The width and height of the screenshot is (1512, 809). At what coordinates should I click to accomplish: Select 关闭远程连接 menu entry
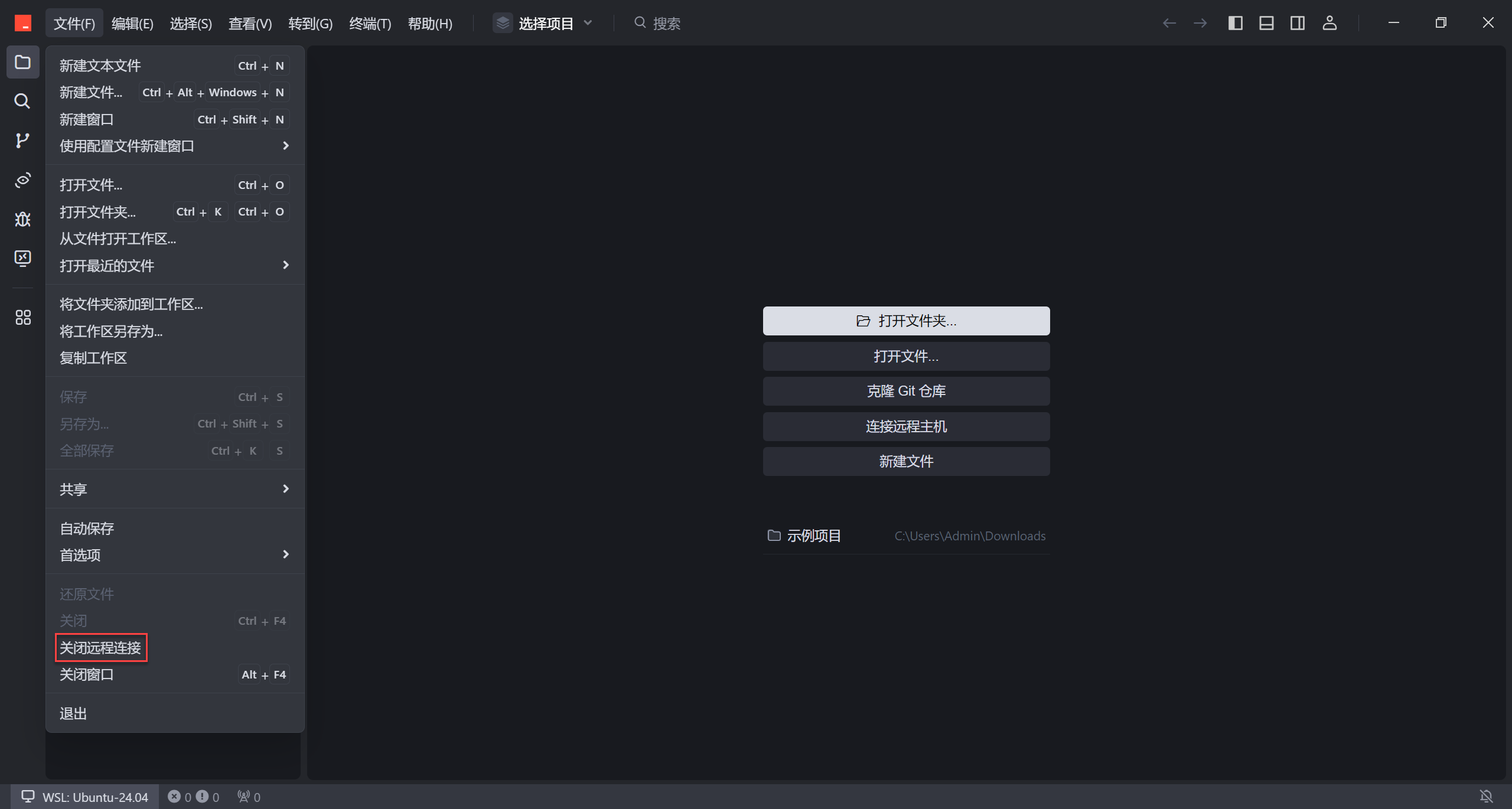click(100, 648)
